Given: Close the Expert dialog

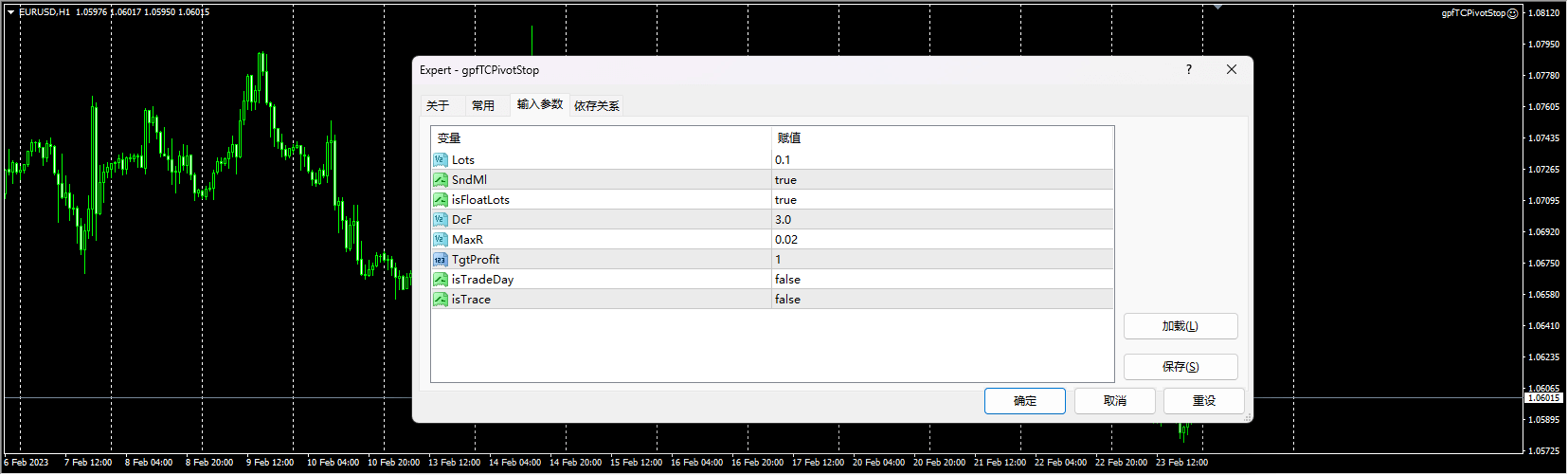Looking at the screenshot, I should [x=1232, y=69].
